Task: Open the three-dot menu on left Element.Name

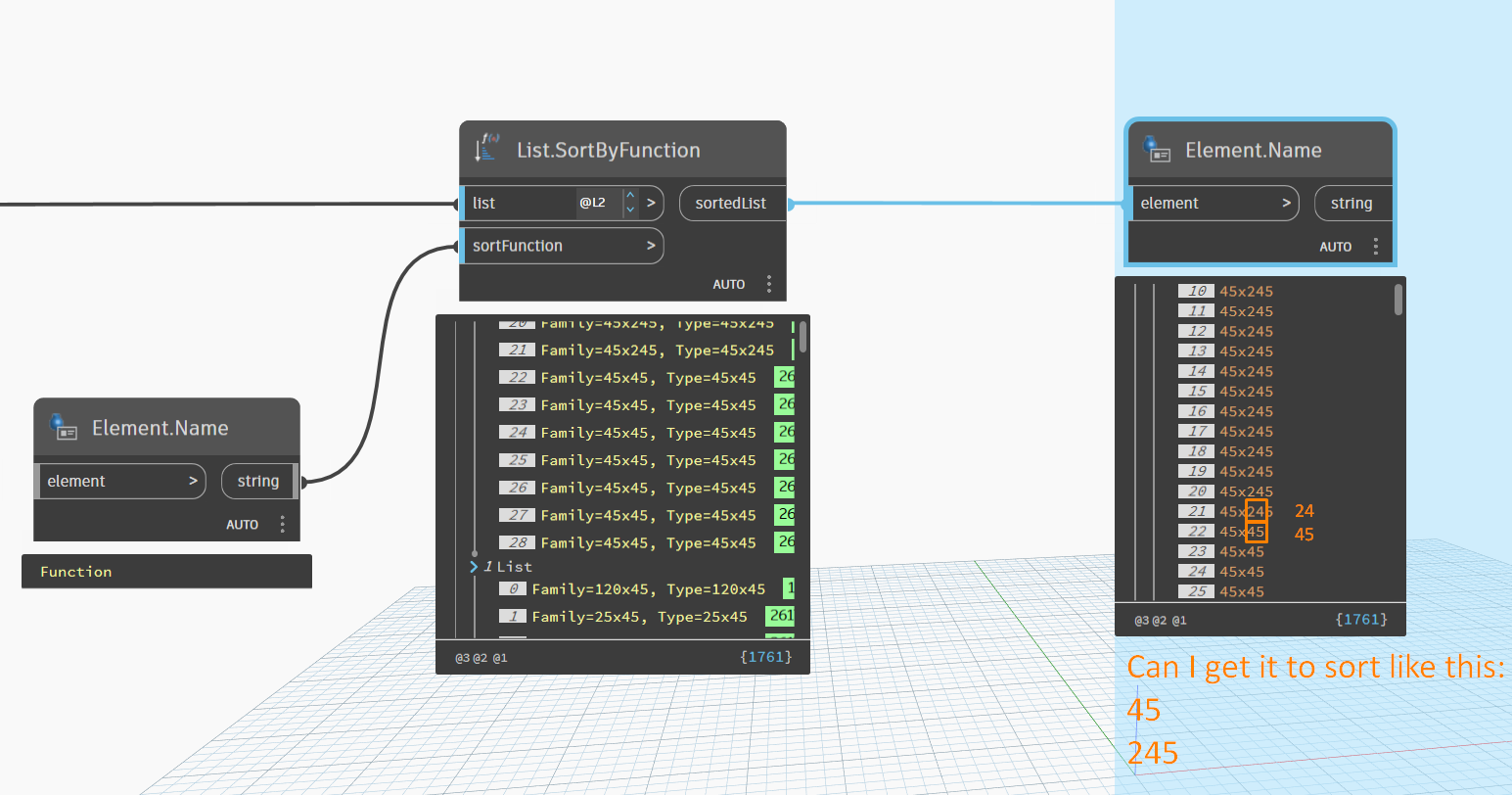Action: [x=283, y=524]
